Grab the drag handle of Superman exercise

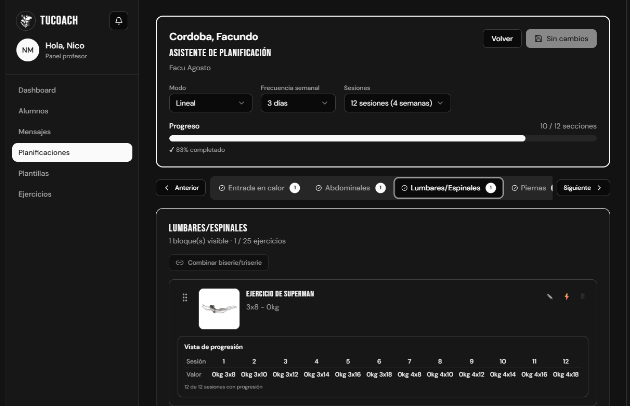click(x=185, y=297)
